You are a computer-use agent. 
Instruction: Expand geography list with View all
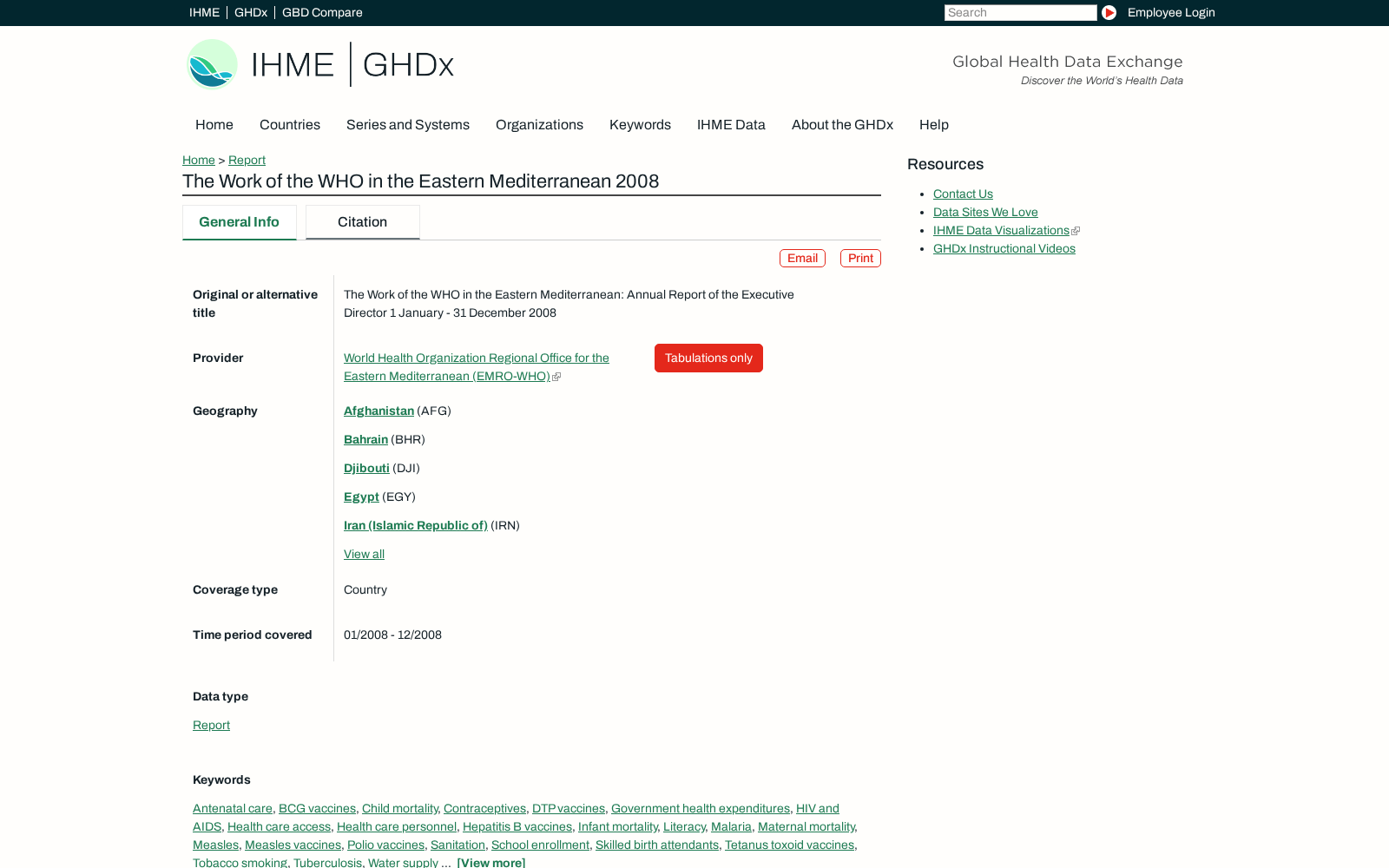(364, 554)
